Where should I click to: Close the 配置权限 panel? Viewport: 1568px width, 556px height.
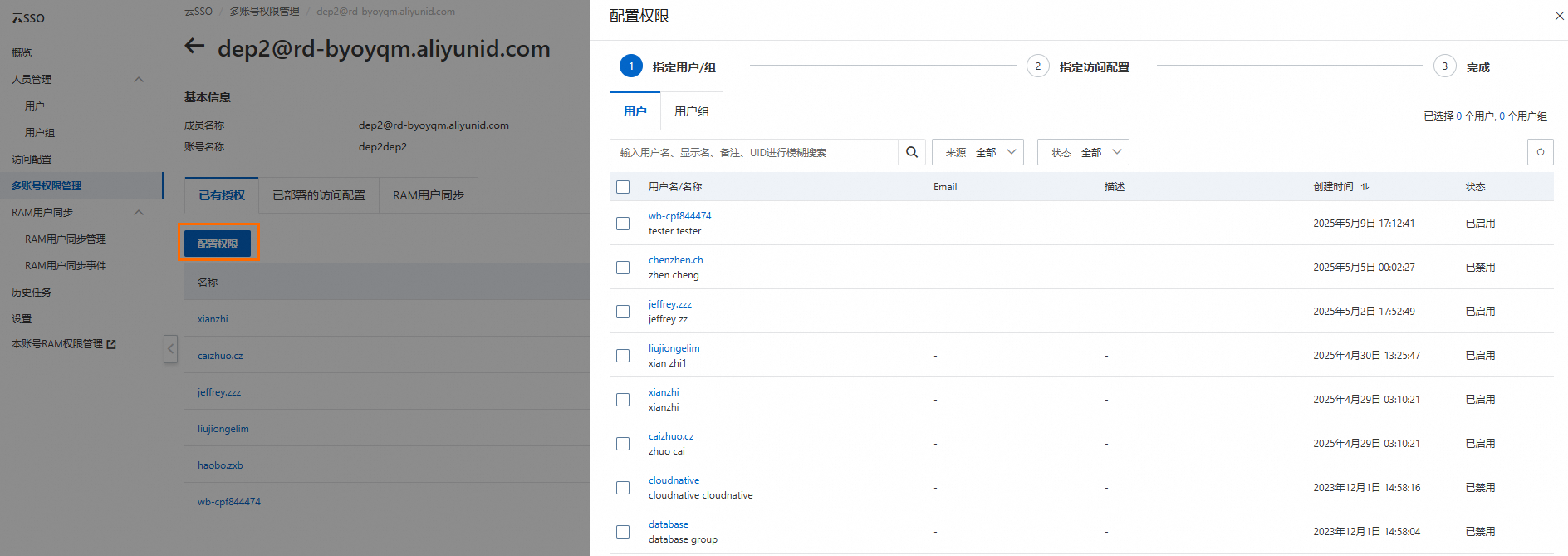pyautogui.click(x=1559, y=16)
